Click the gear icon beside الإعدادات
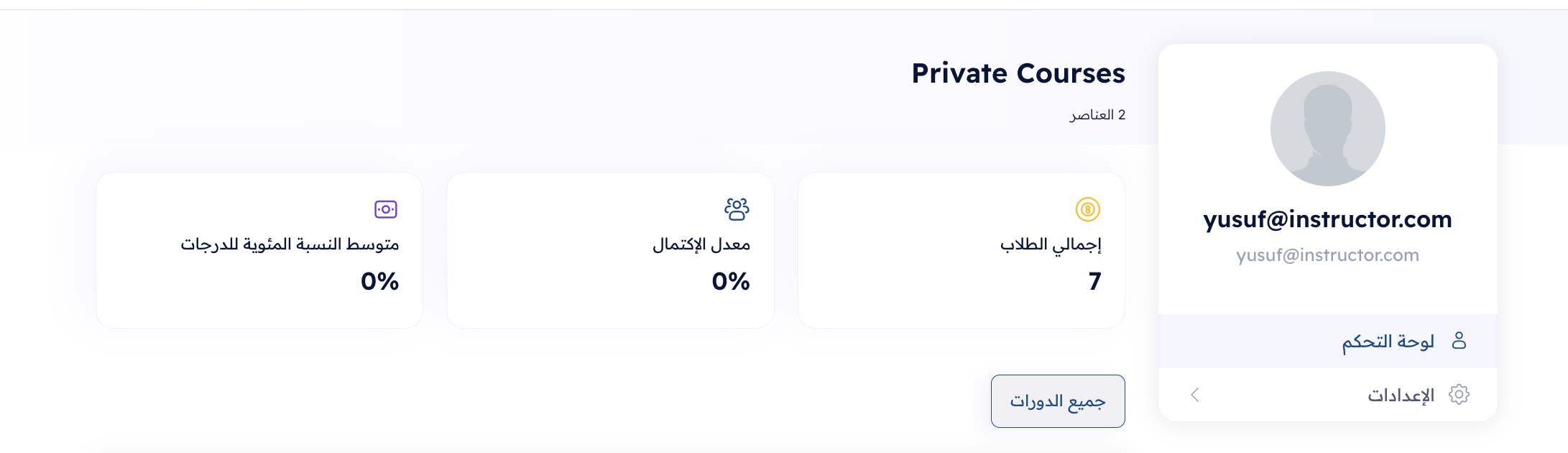This screenshot has height=453, width=1568. (x=1459, y=395)
